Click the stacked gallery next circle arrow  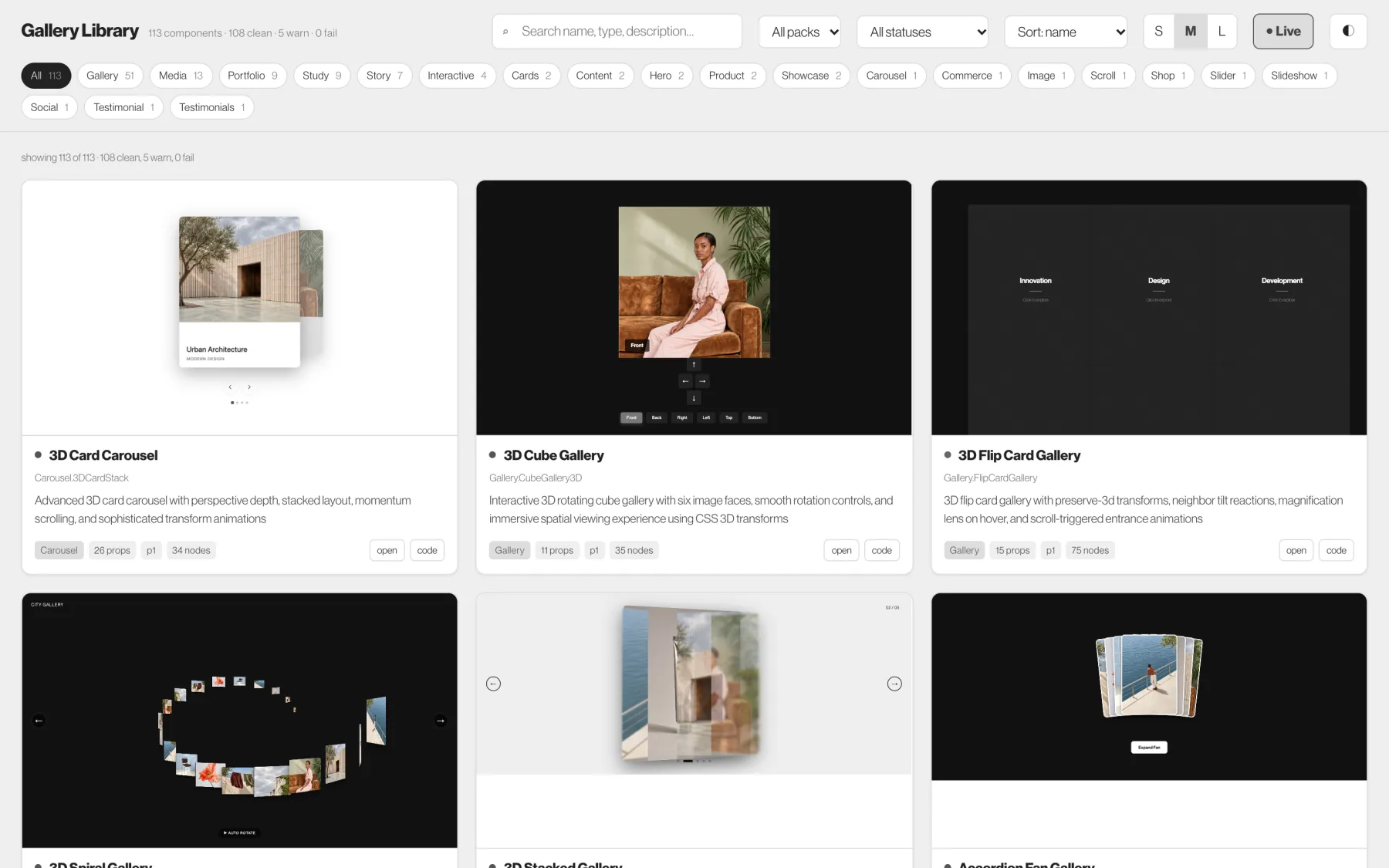point(894,684)
